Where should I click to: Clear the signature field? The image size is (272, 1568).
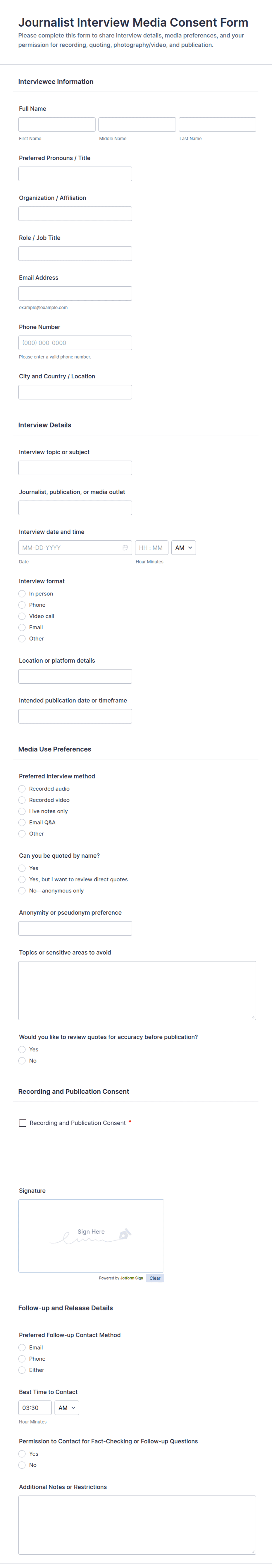coord(154,1278)
